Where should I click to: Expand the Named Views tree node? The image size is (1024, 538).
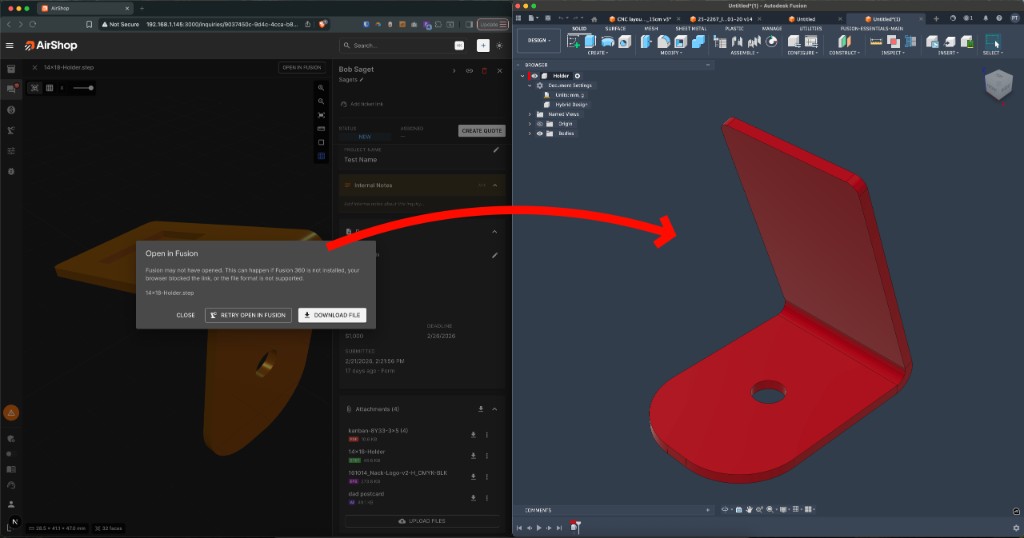tap(529, 114)
